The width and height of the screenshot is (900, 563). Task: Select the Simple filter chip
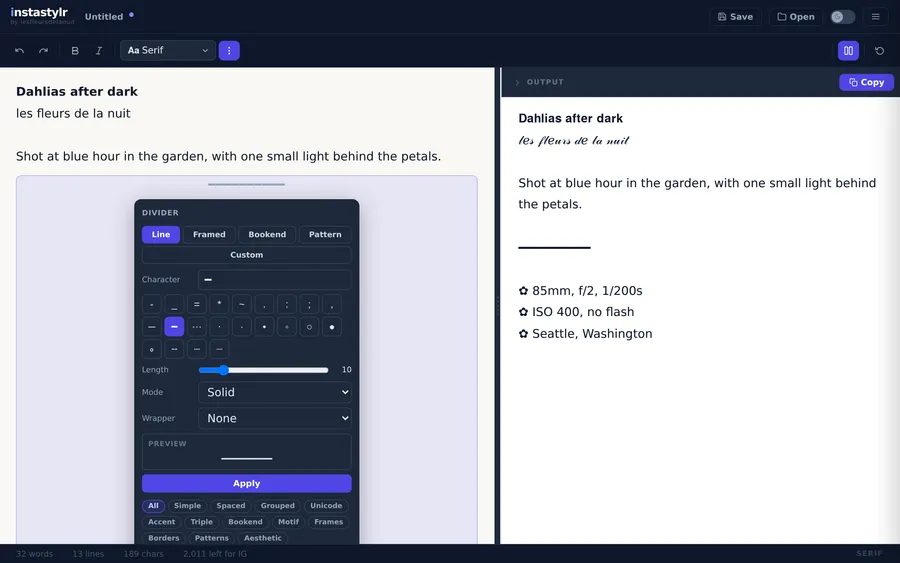(187, 506)
